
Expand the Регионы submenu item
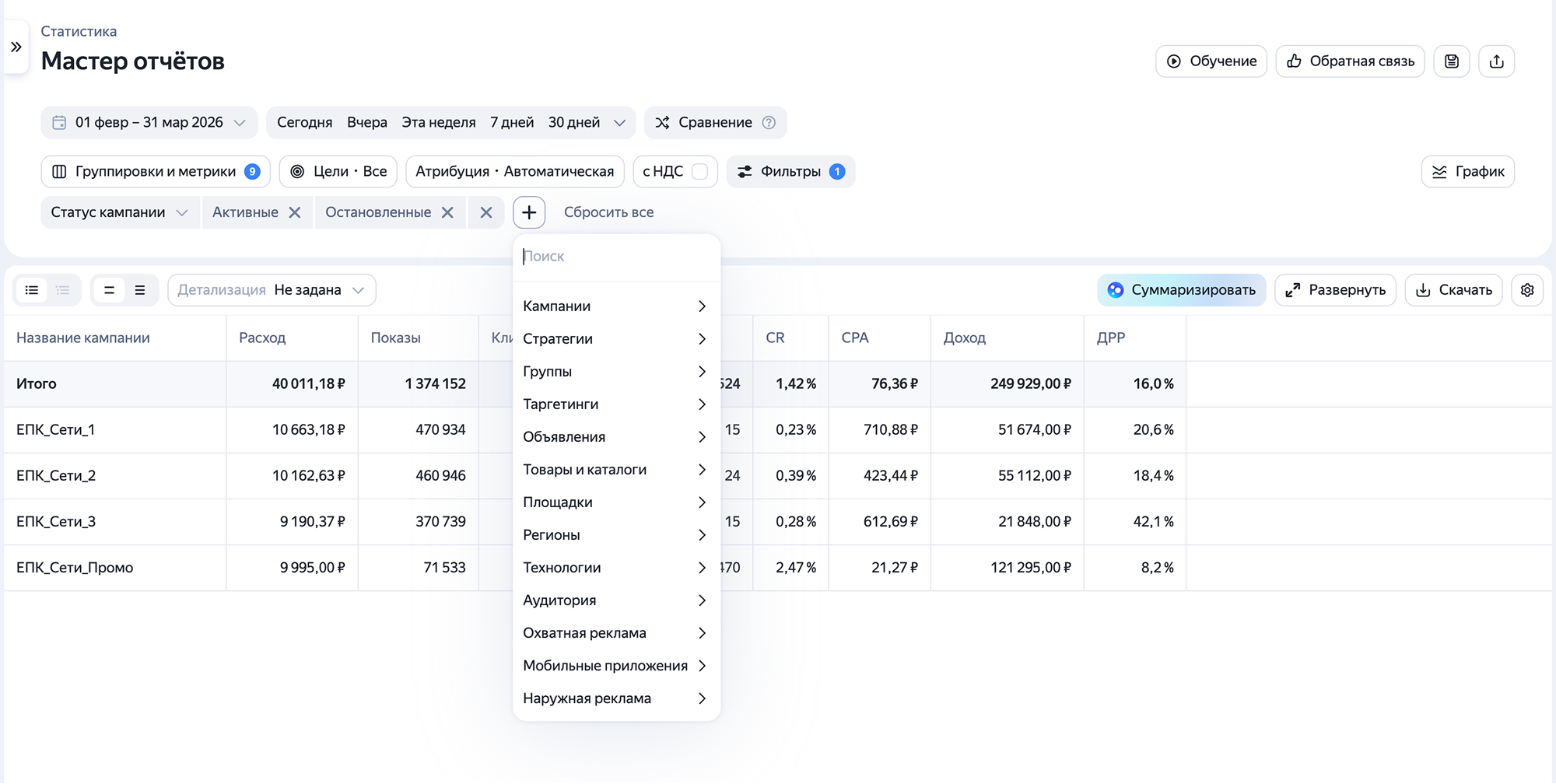(x=615, y=535)
